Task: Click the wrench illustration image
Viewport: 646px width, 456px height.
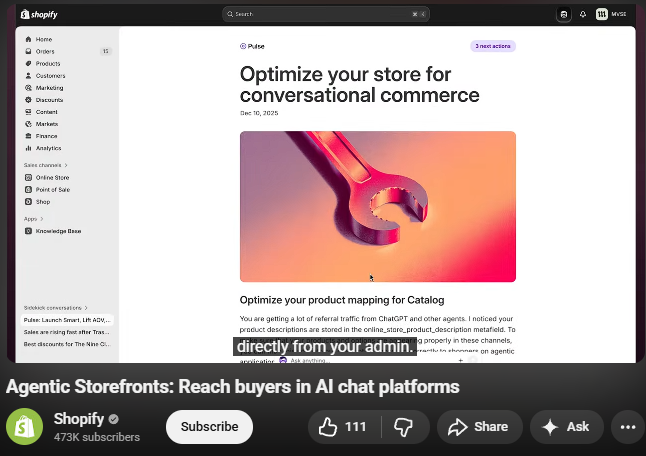Action: click(377, 206)
